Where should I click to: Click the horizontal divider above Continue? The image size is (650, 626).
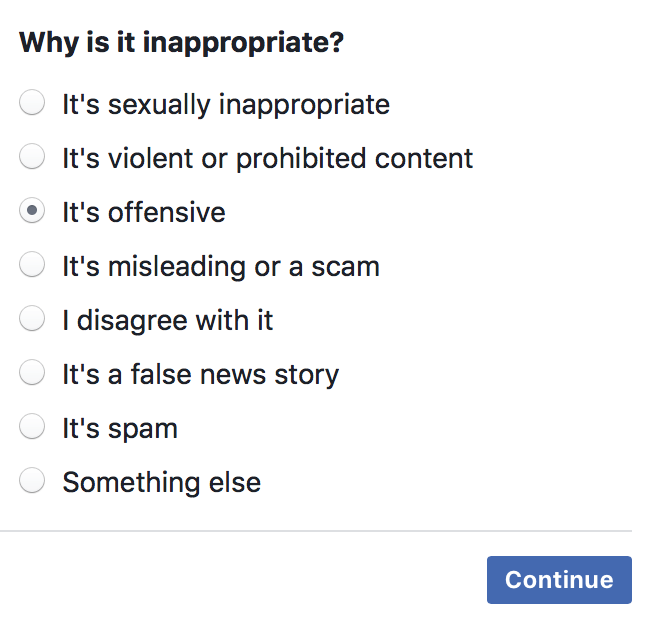point(316,530)
